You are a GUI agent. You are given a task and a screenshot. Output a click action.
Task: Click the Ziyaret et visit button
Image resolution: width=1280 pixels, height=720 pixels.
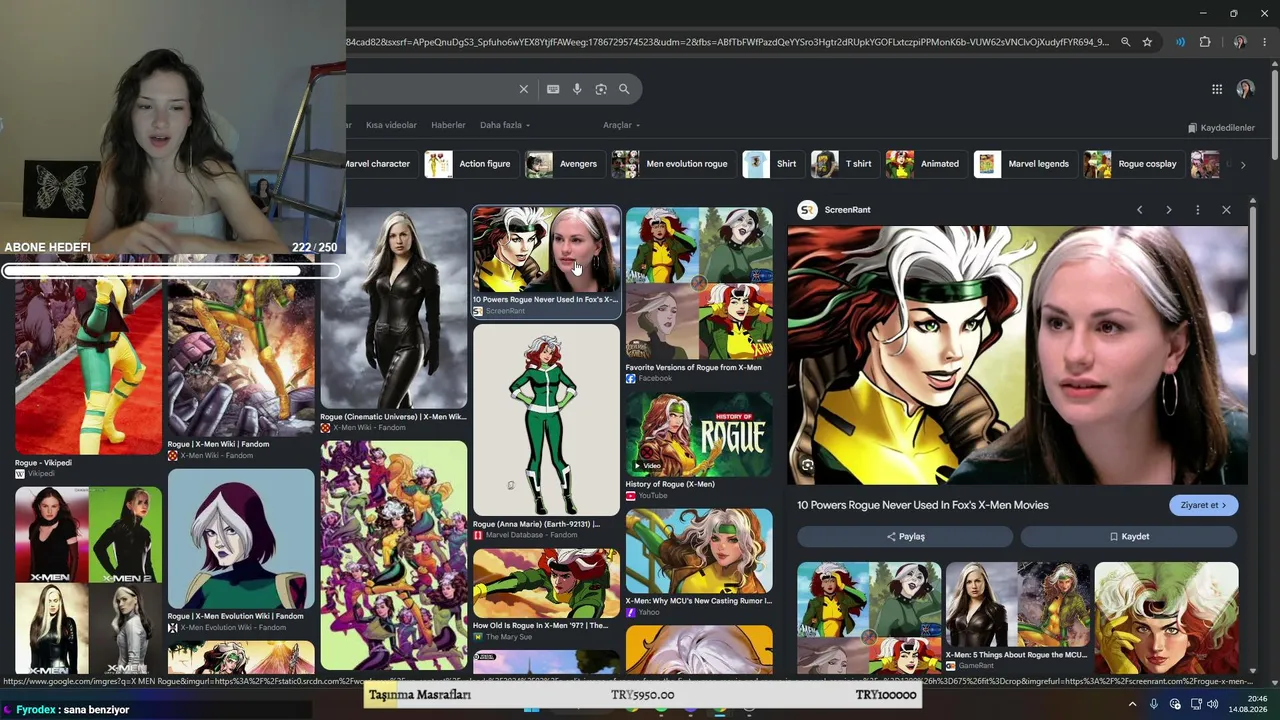tap(1203, 505)
